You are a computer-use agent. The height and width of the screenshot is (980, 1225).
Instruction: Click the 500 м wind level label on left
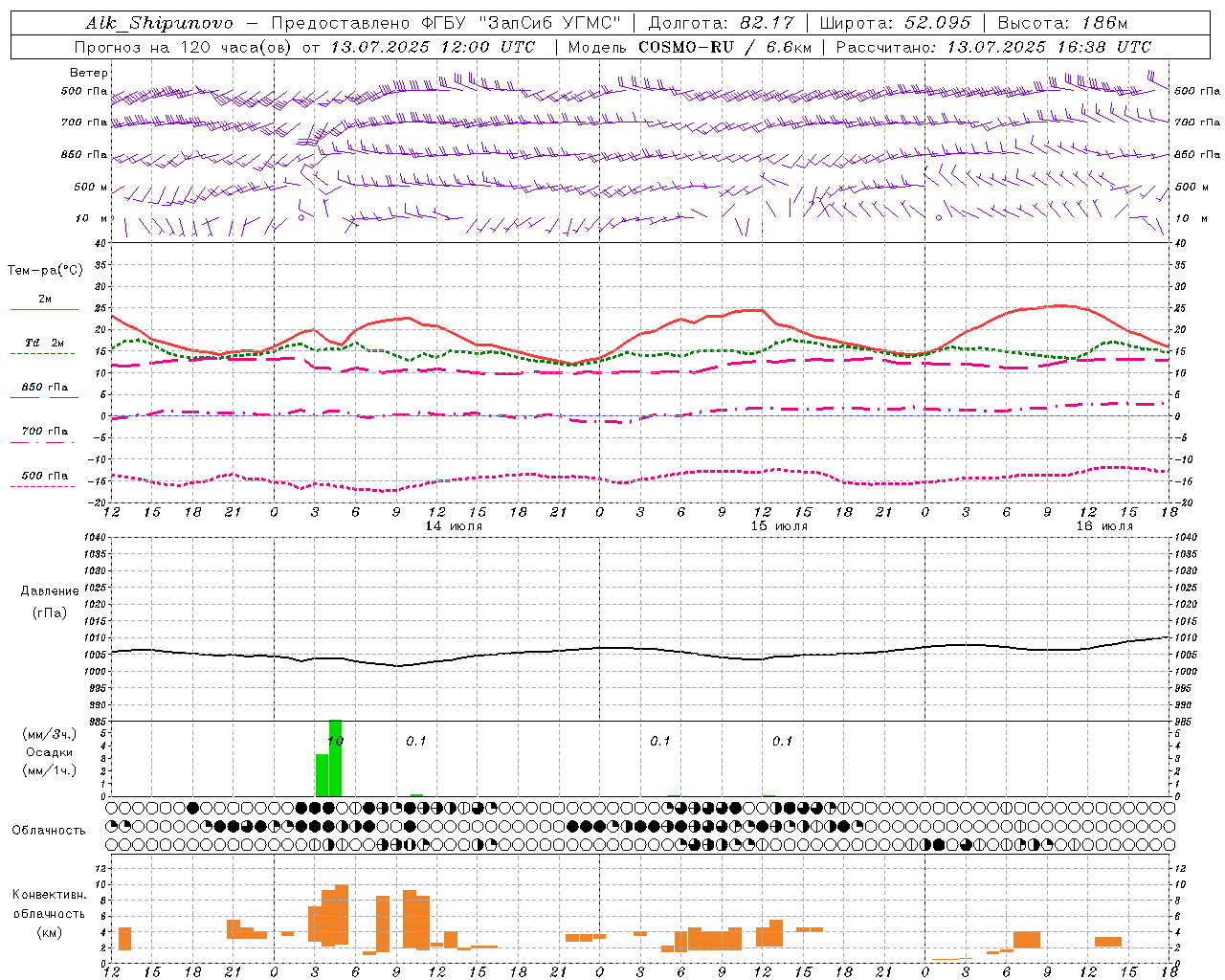tap(91, 187)
